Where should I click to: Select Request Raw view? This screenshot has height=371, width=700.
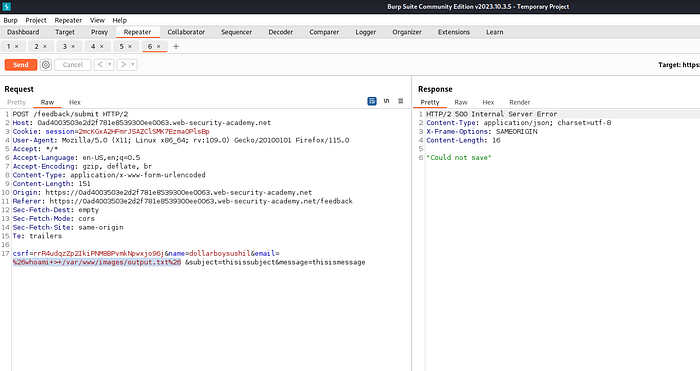click(x=47, y=102)
